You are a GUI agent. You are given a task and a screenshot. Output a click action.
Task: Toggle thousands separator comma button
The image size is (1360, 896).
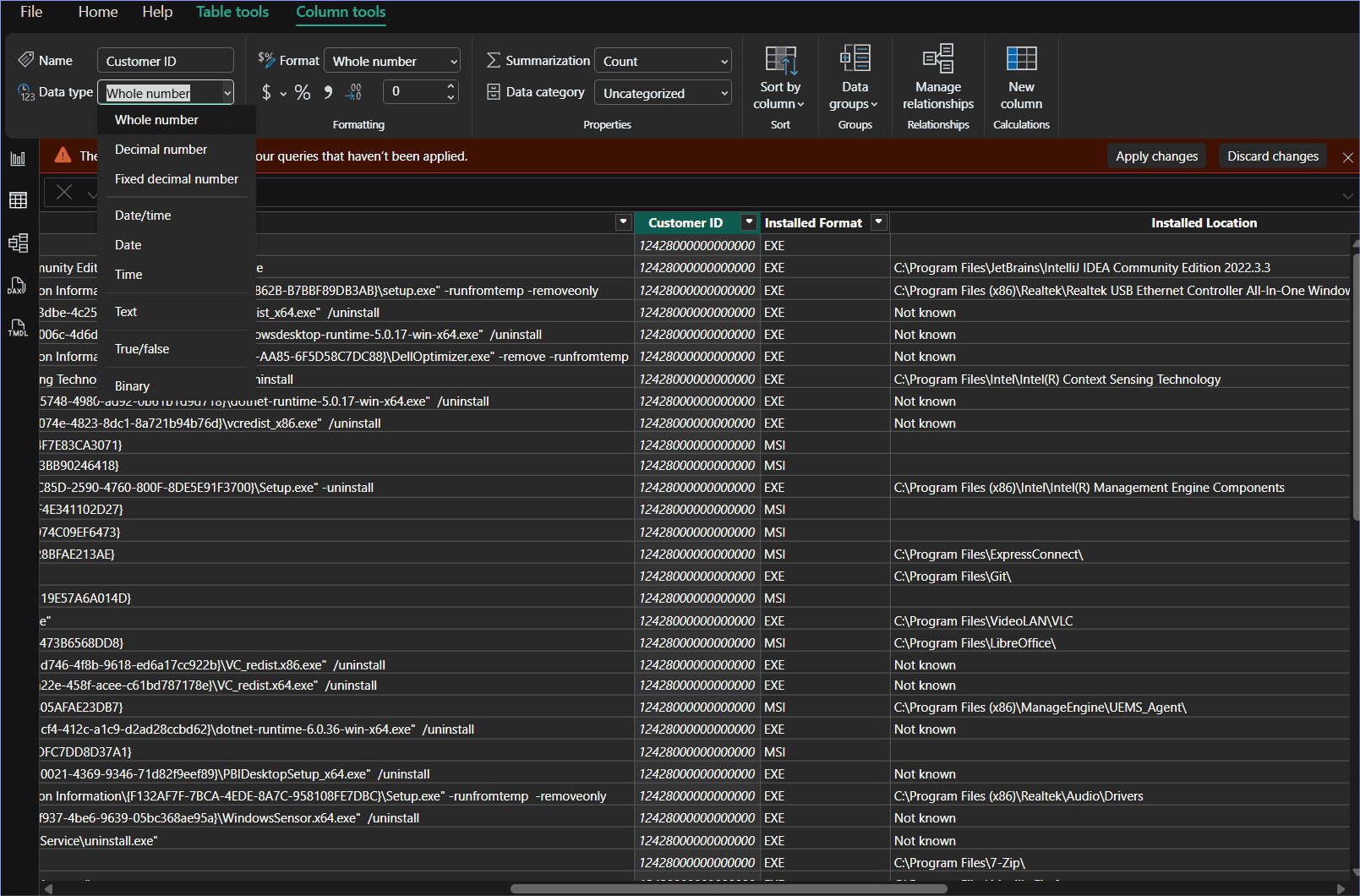tap(328, 92)
